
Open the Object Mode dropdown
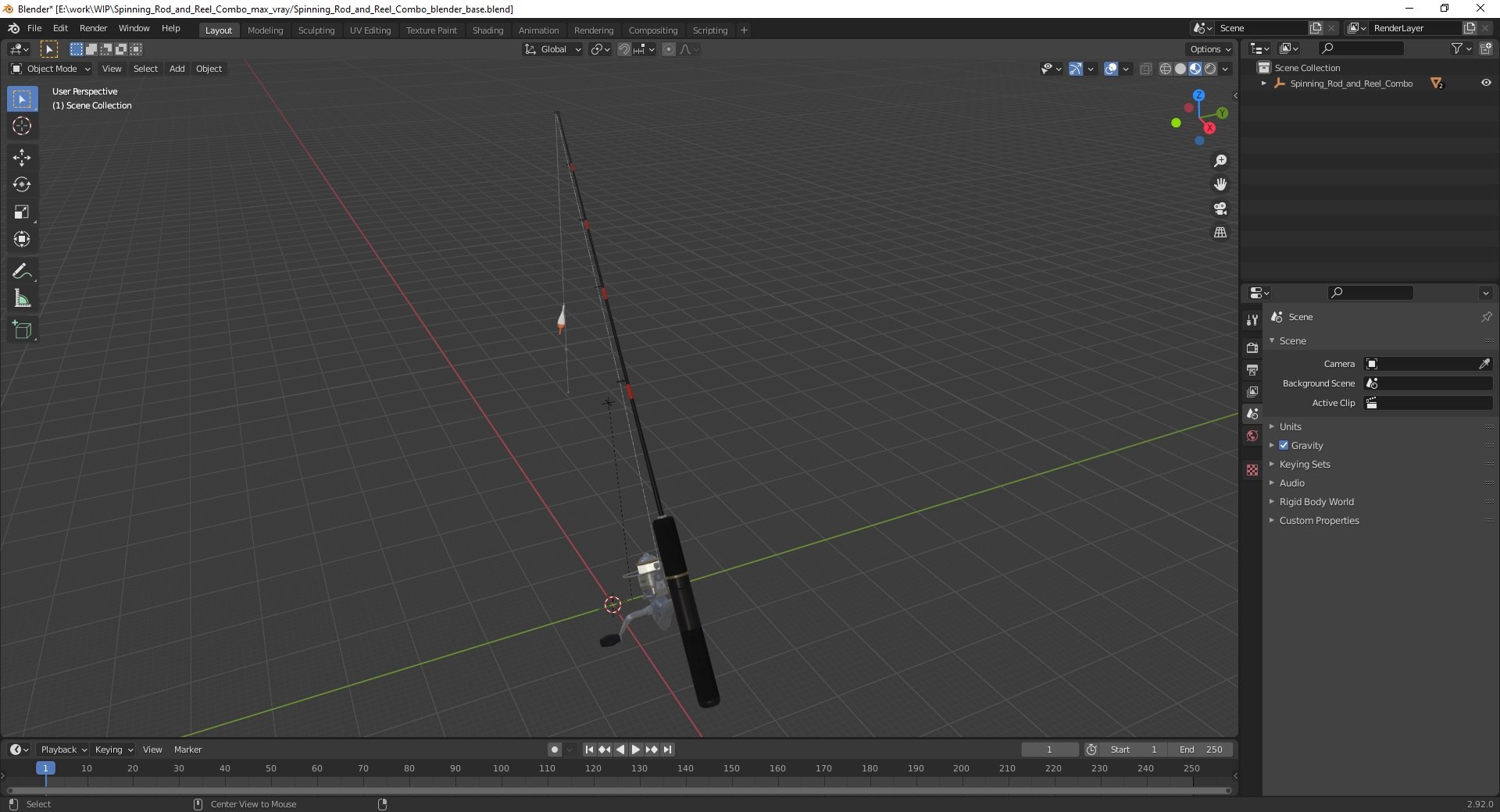click(x=51, y=69)
